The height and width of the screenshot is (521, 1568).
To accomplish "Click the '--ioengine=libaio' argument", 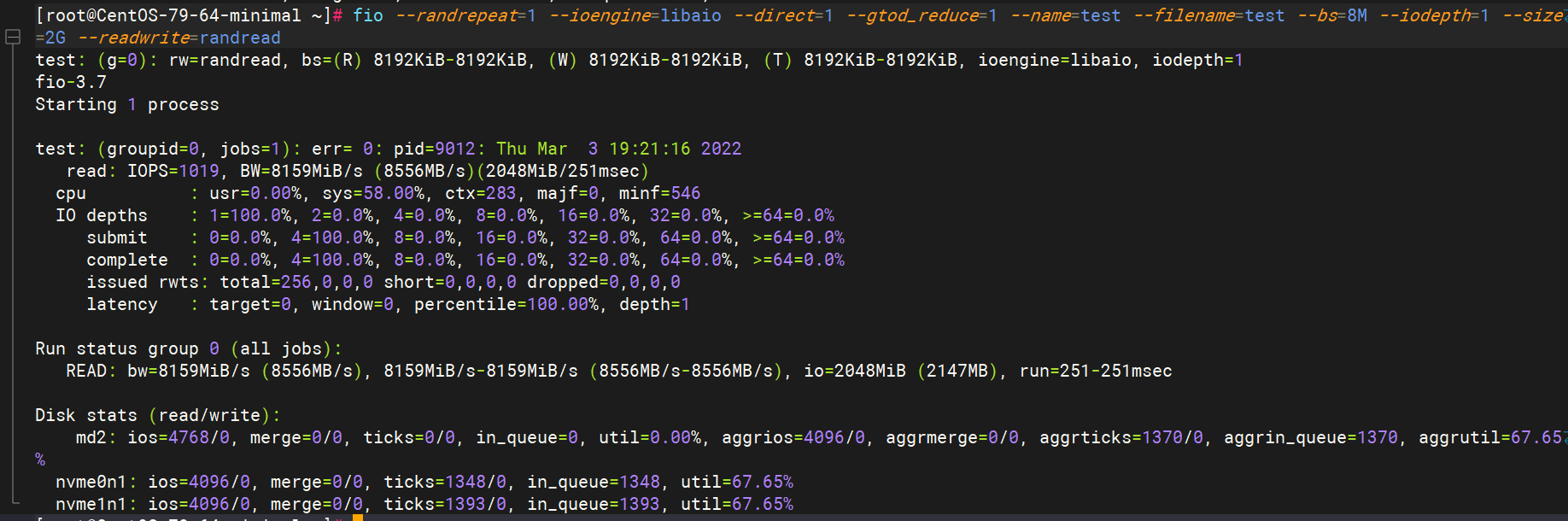I will pyautogui.click(x=635, y=15).
